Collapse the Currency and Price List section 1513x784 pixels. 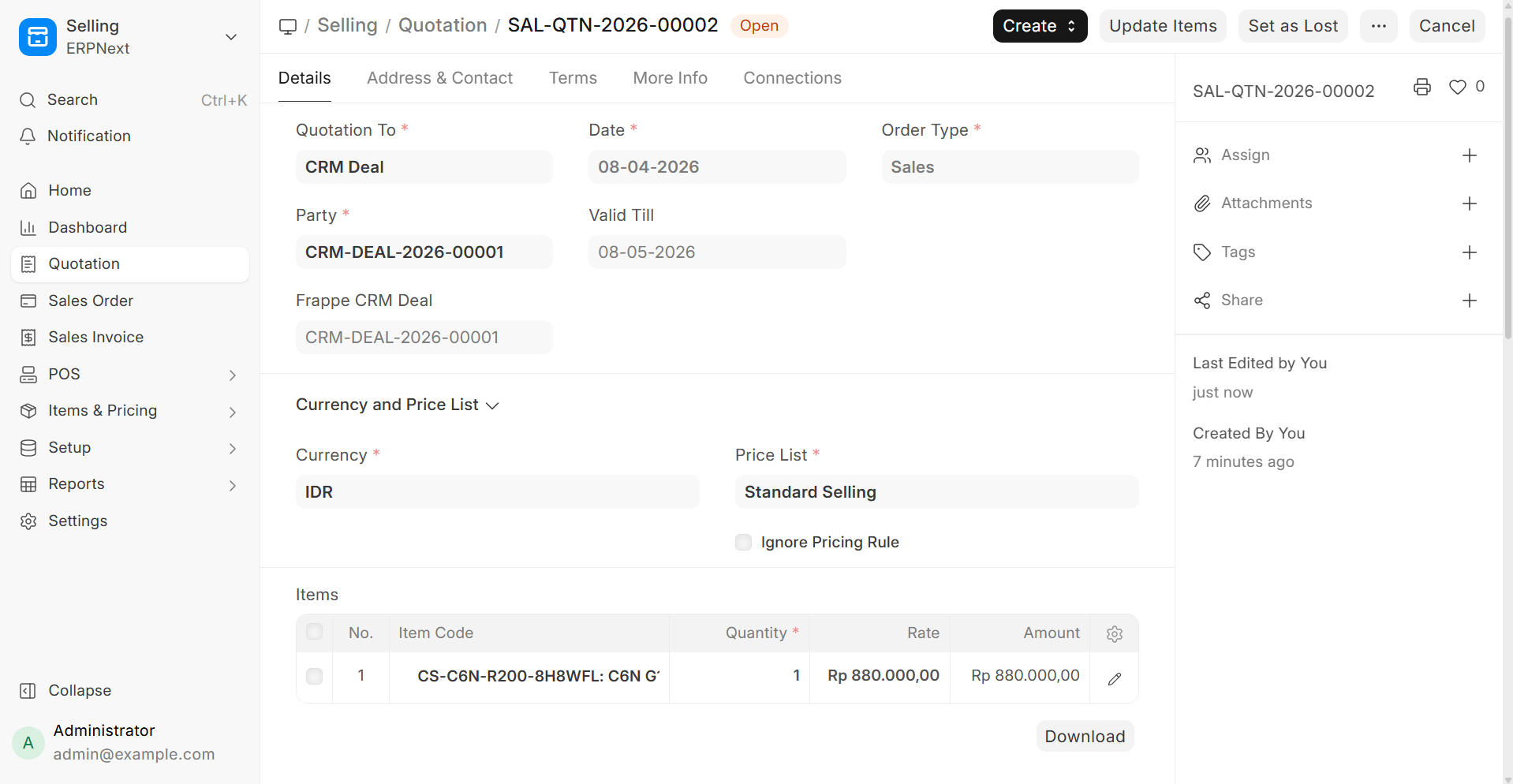pyautogui.click(x=398, y=405)
